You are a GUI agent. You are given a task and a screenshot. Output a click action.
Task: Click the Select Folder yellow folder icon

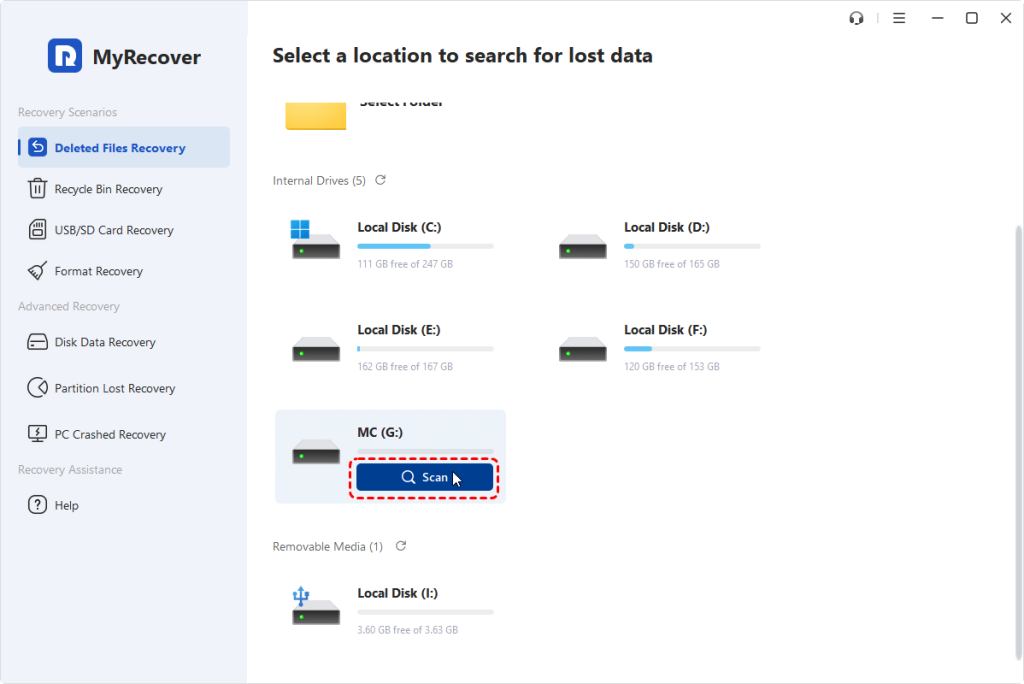click(x=315, y=116)
